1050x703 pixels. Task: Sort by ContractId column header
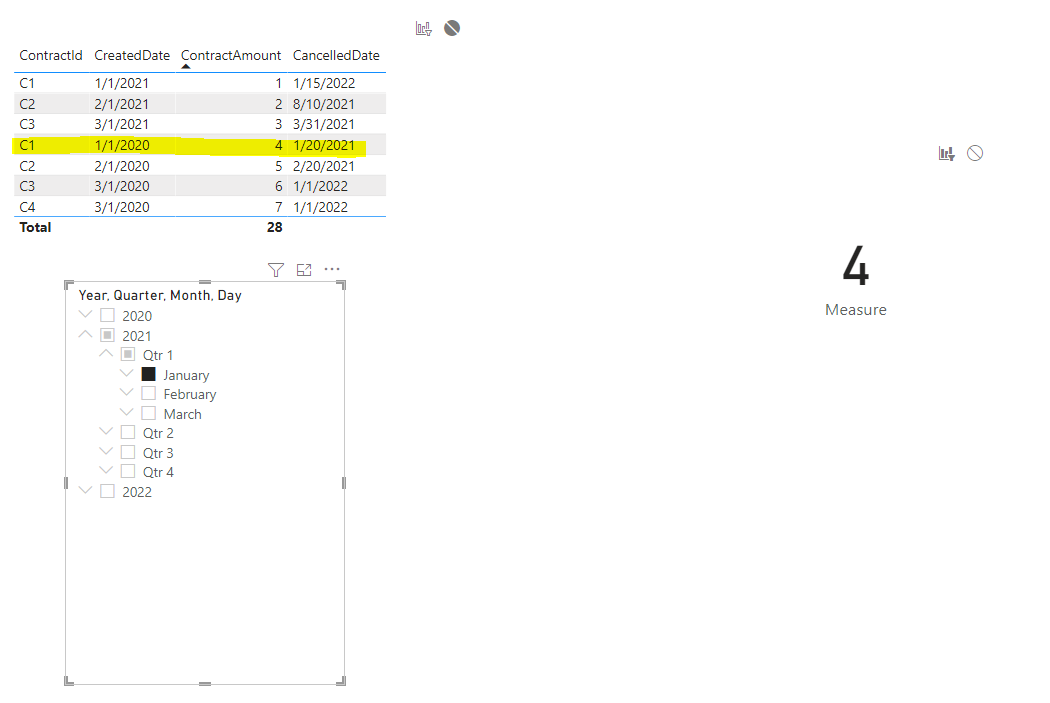pos(51,56)
